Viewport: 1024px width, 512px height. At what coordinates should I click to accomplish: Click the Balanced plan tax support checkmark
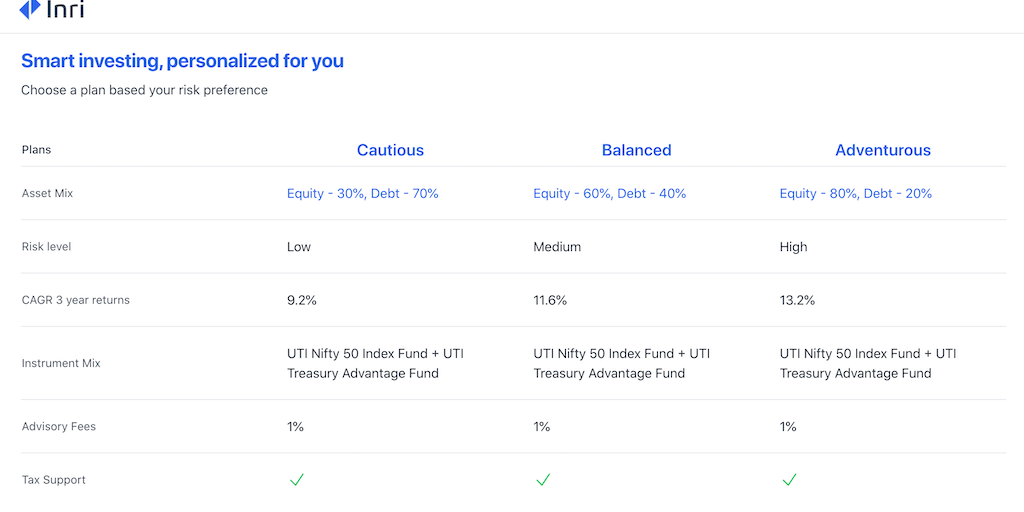click(543, 480)
